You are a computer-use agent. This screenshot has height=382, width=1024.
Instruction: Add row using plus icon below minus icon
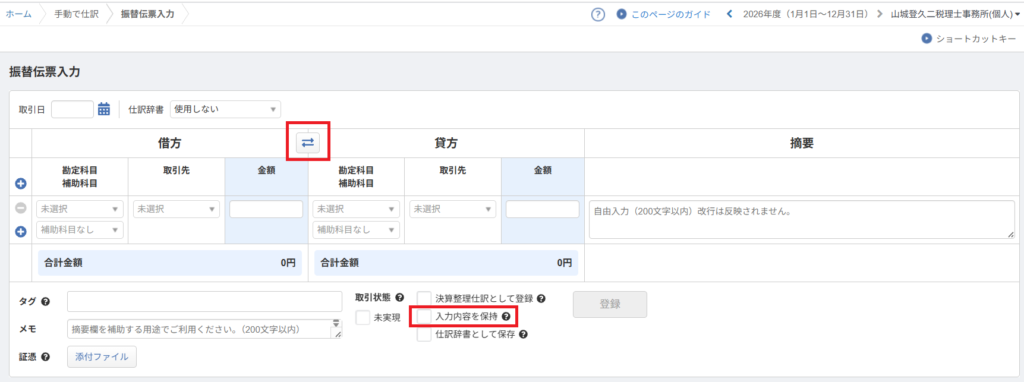pyautogui.click(x=20, y=231)
